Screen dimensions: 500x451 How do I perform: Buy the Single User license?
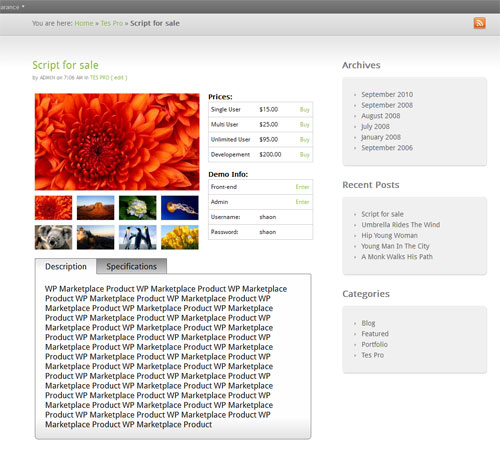click(304, 110)
